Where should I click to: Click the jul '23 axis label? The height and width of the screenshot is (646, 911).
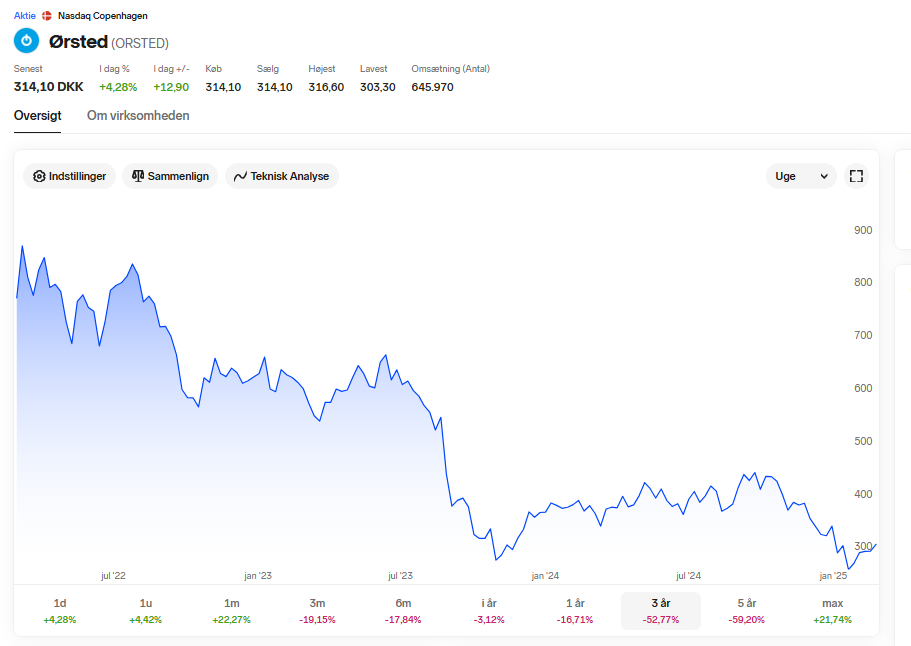pos(400,576)
